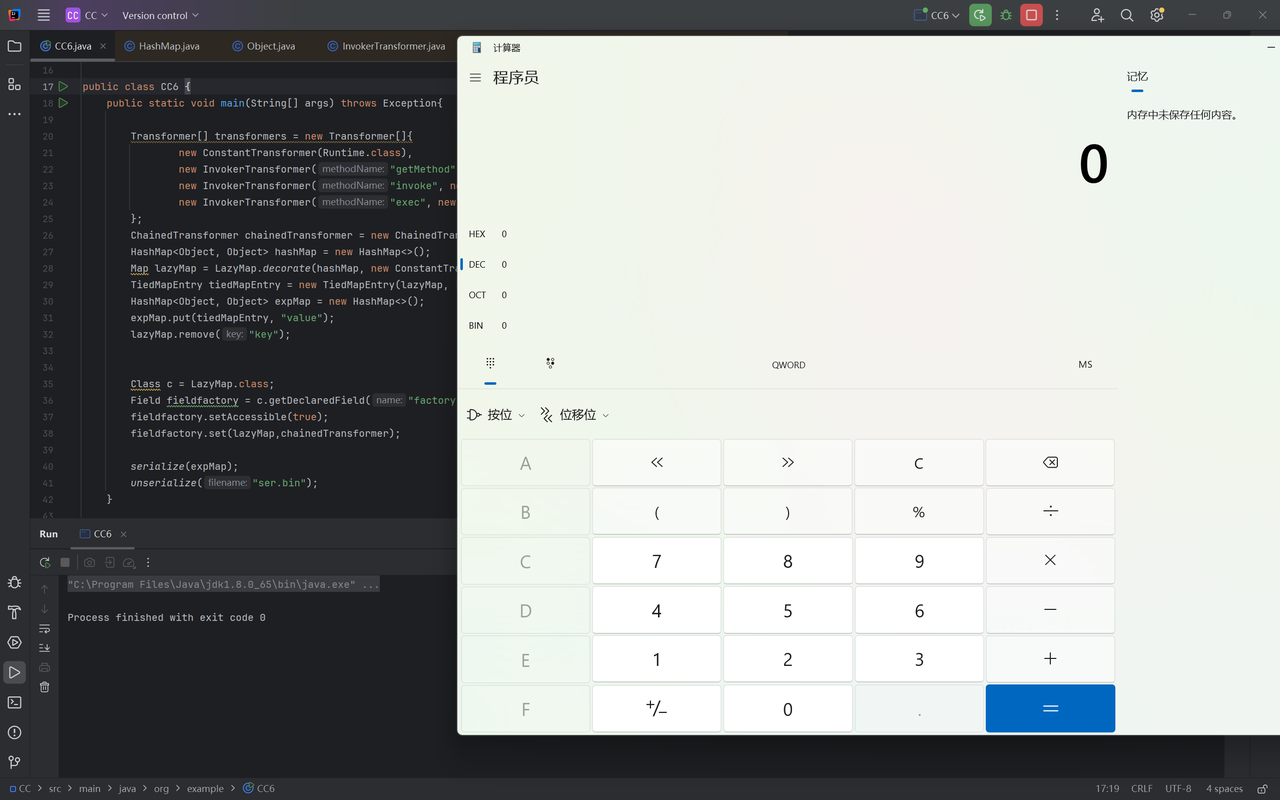
Task: Switch to the bit toggling keypad
Action: [x=551, y=363]
